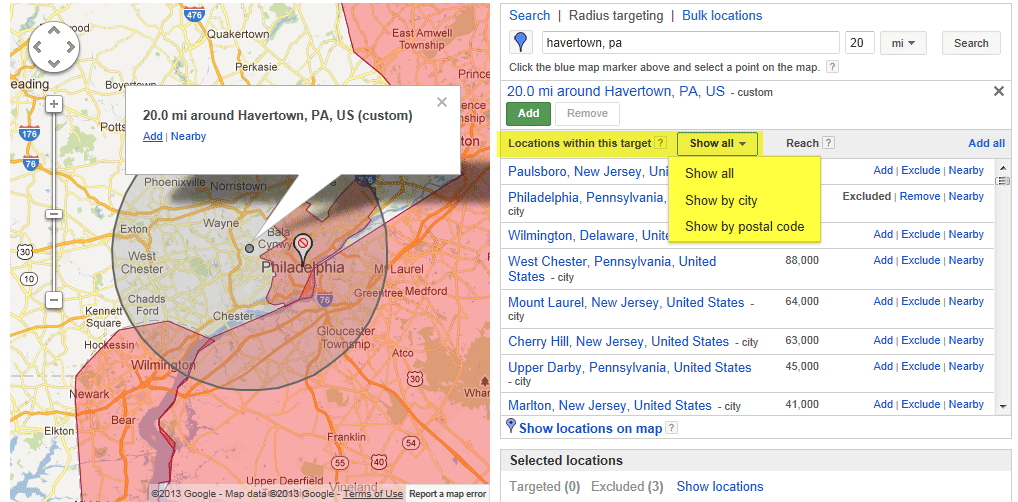This screenshot has height=502, width=1018.
Task: Click the Search button
Action: click(971, 43)
